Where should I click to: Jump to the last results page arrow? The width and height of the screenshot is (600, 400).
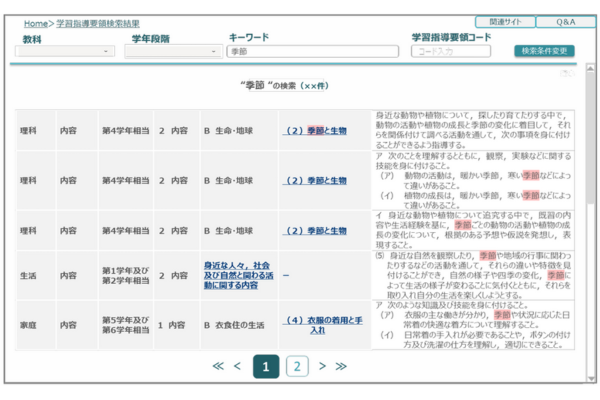(x=341, y=366)
